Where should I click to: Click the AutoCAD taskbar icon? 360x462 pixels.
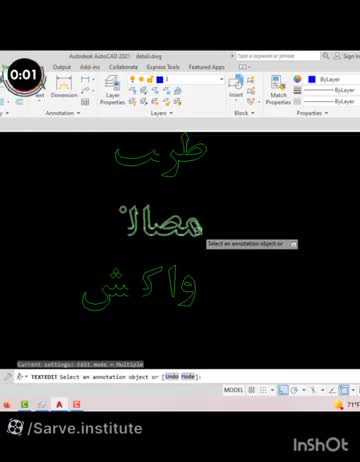point(59,404)
